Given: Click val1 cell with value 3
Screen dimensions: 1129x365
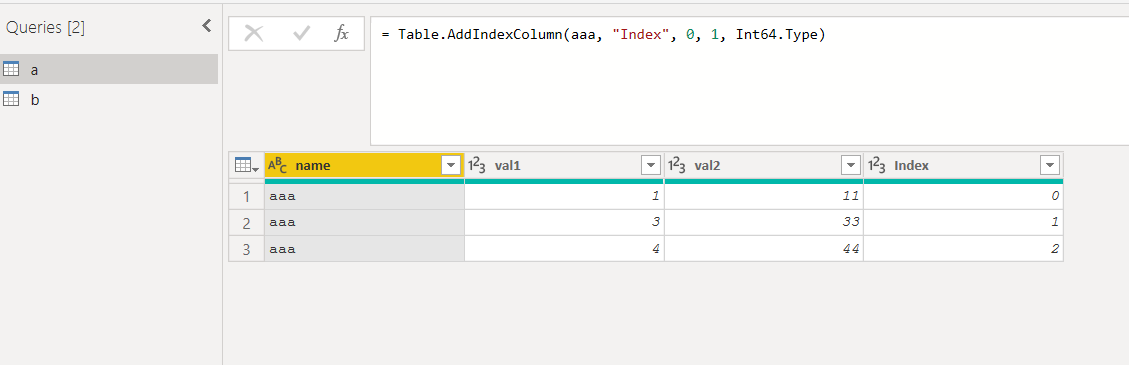Looking at the screenshot, I should click(564, 222).
